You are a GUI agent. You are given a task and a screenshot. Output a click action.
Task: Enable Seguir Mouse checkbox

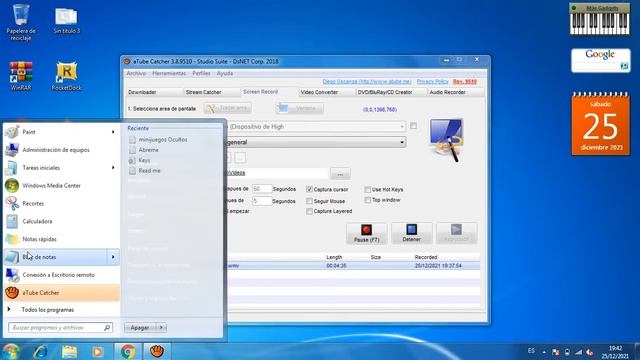309,201
